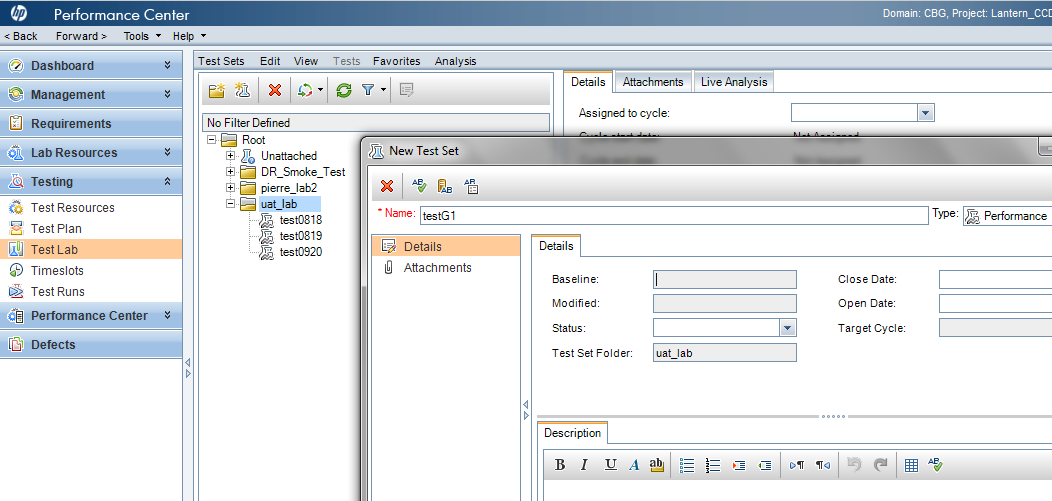
Task: Click the Spelling Options icon in New Test Set toolbar
Action: [x=471, y=186]
